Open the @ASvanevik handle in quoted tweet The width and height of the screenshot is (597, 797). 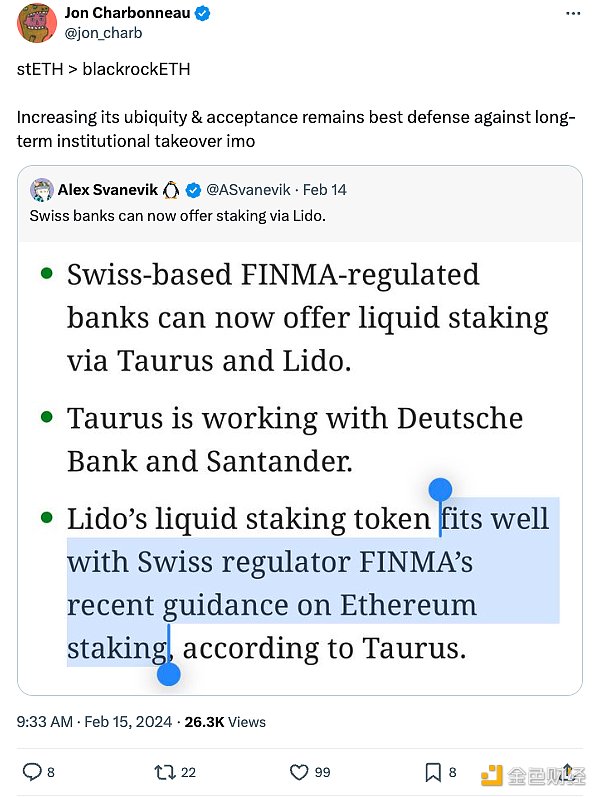tap(248, 190)
